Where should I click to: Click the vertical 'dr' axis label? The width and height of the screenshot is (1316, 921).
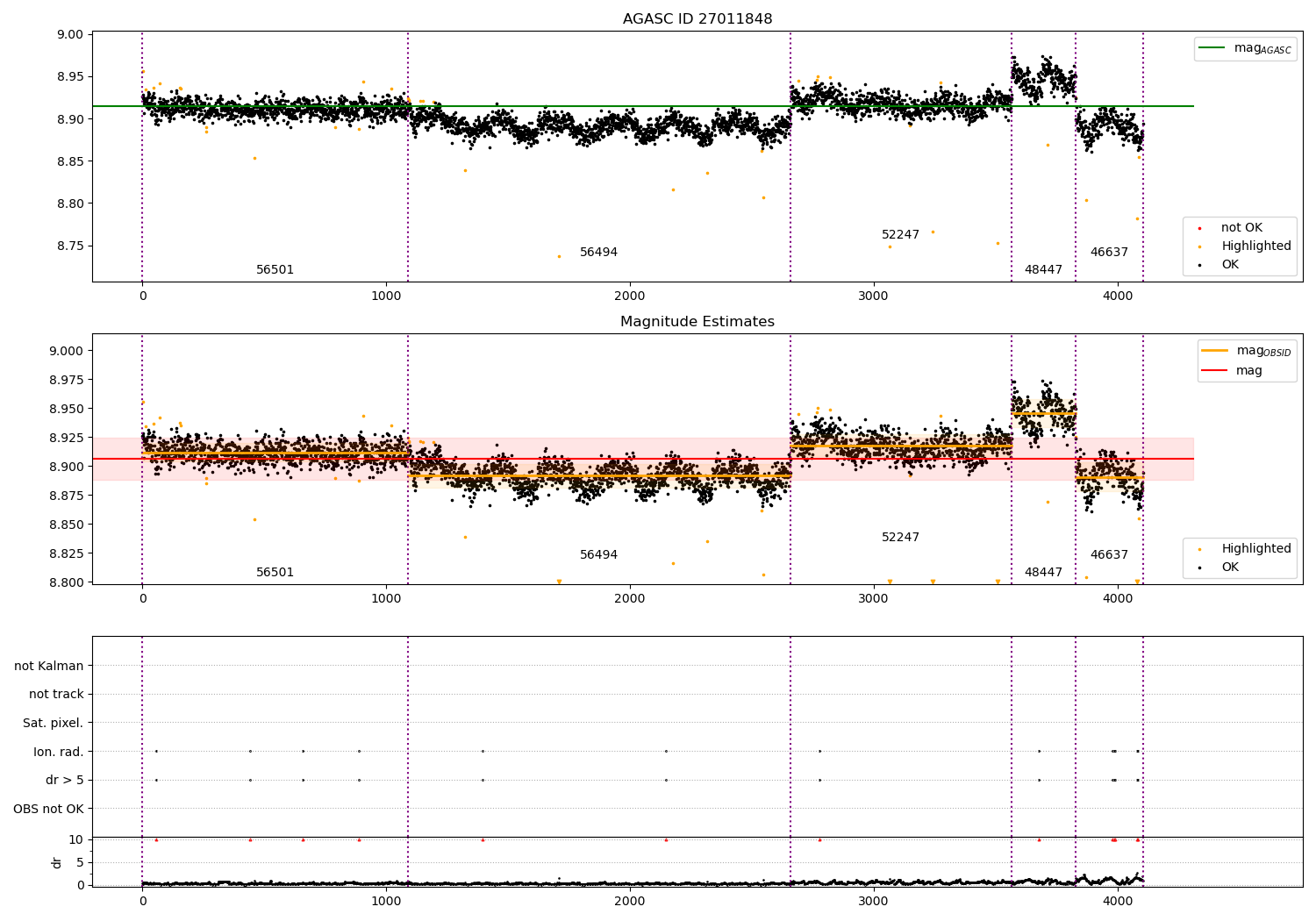(57, 862)
